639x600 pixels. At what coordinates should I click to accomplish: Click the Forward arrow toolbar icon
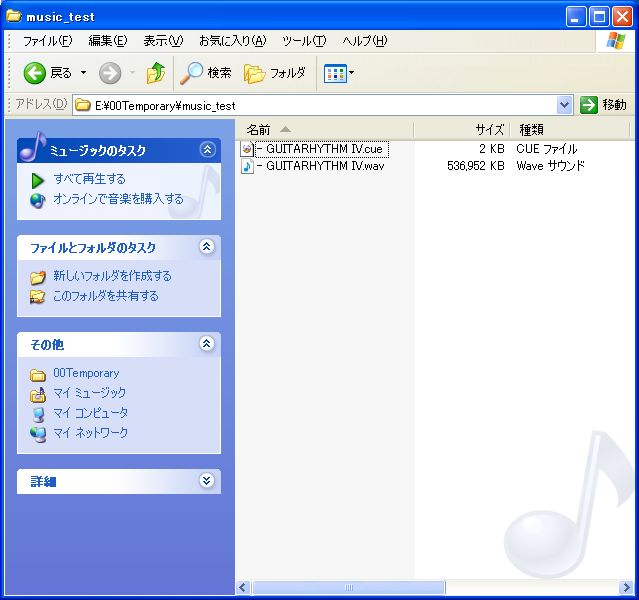pos(110,73)
